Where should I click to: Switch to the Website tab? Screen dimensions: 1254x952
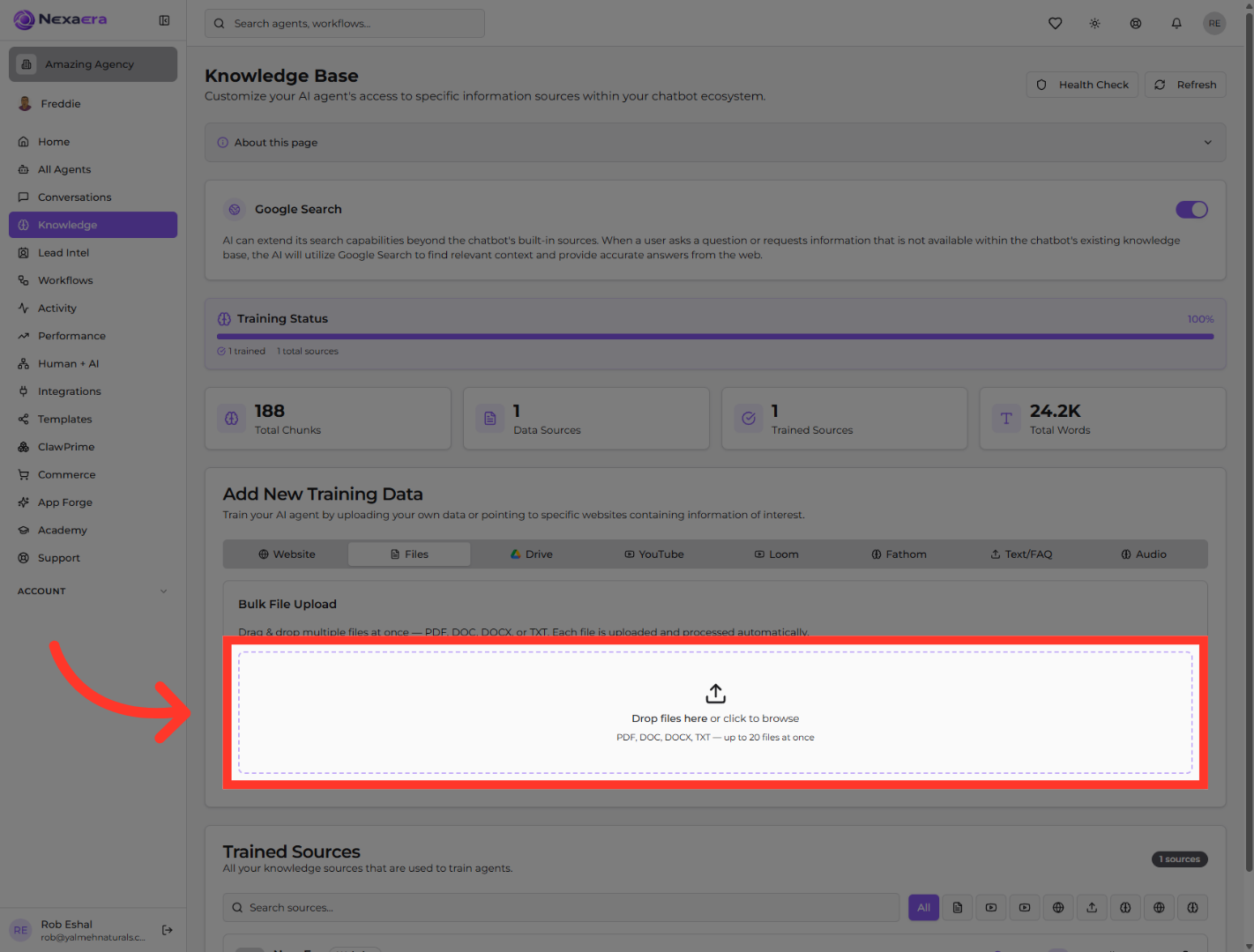coord(287,554)
